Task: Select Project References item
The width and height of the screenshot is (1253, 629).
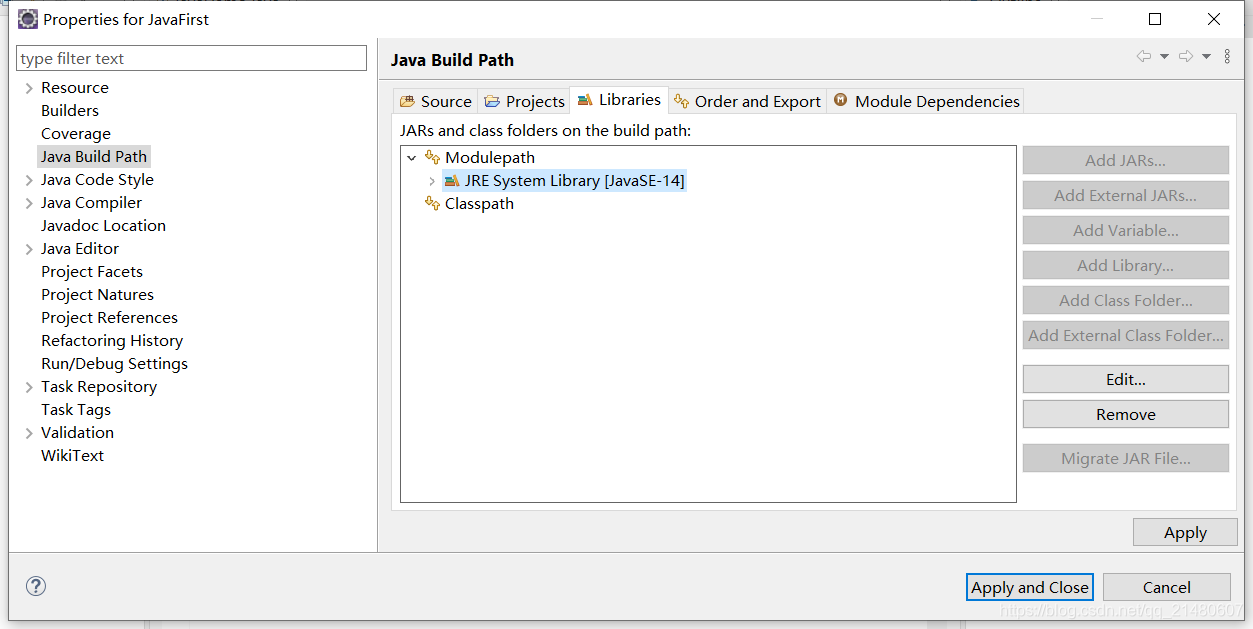Action: click(109, 318)
